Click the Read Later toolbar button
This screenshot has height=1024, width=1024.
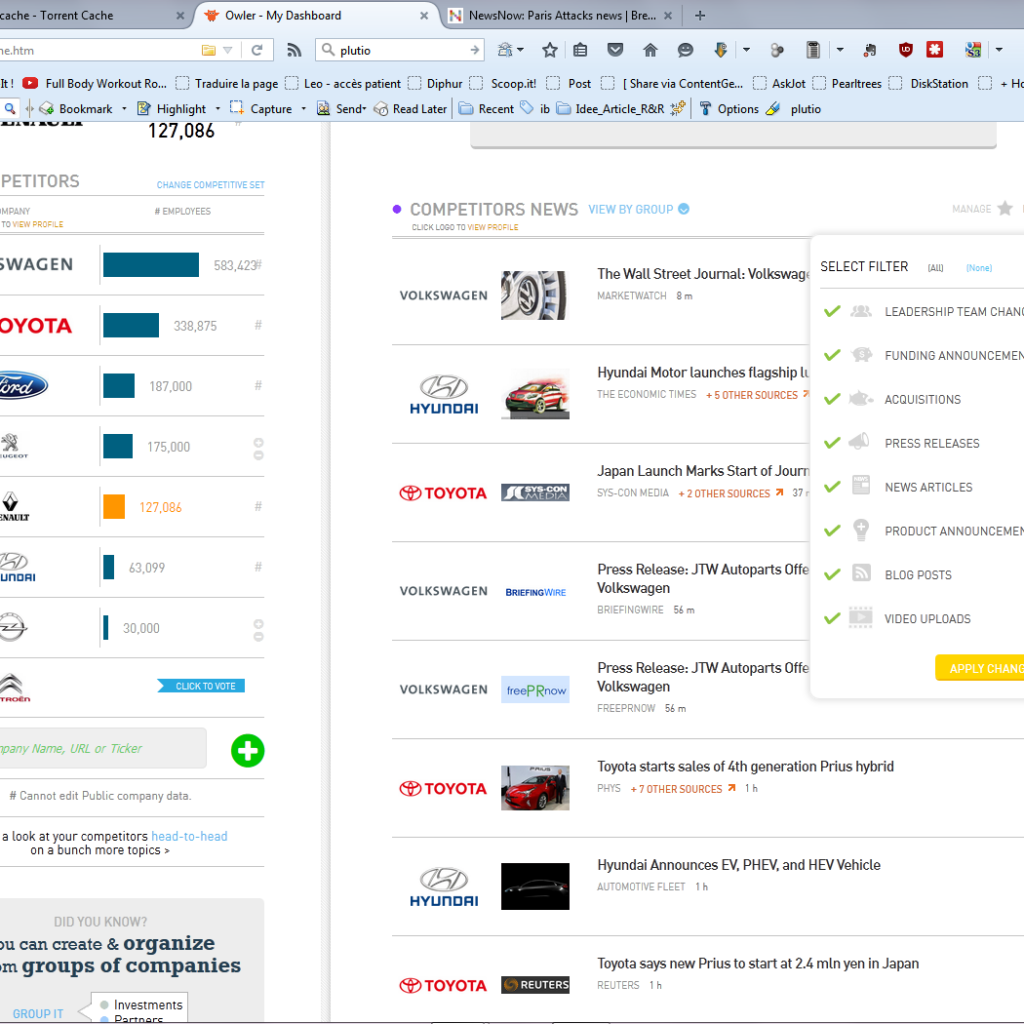[x=411, y=108]
